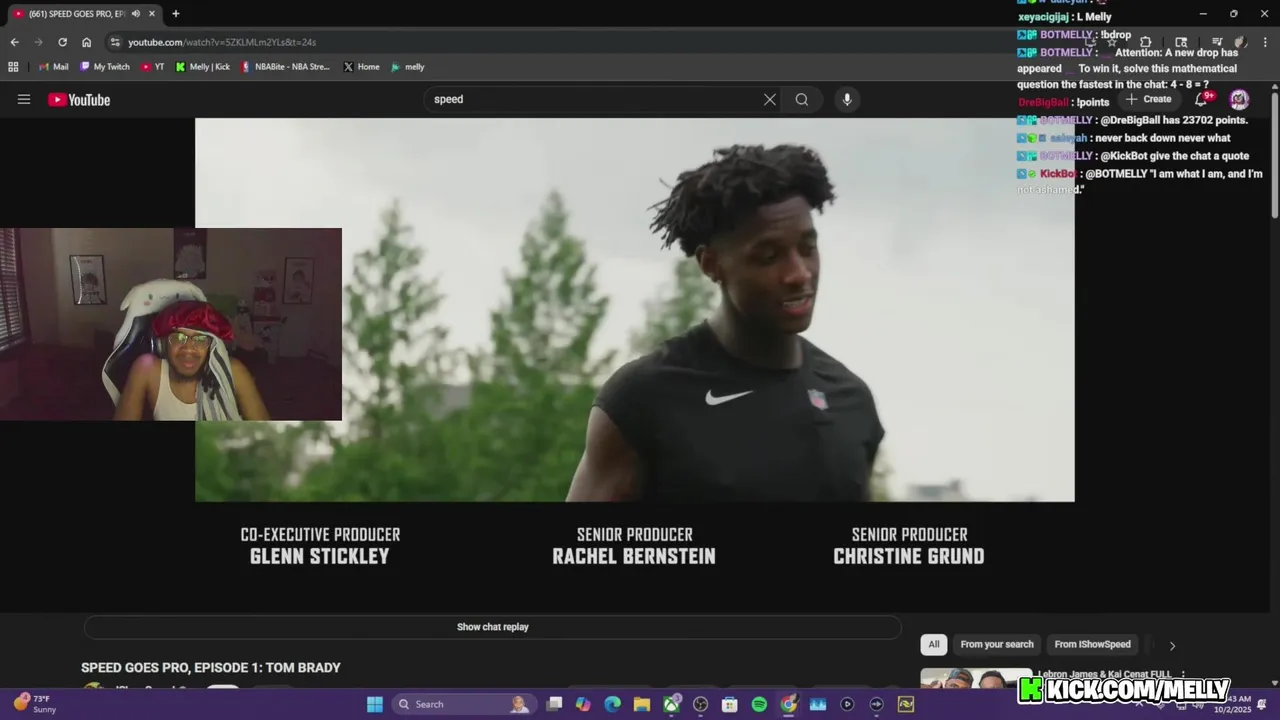Screen dimensions: 1280x720
Task: View site information icon in address bar
Action: pos(115,42)
